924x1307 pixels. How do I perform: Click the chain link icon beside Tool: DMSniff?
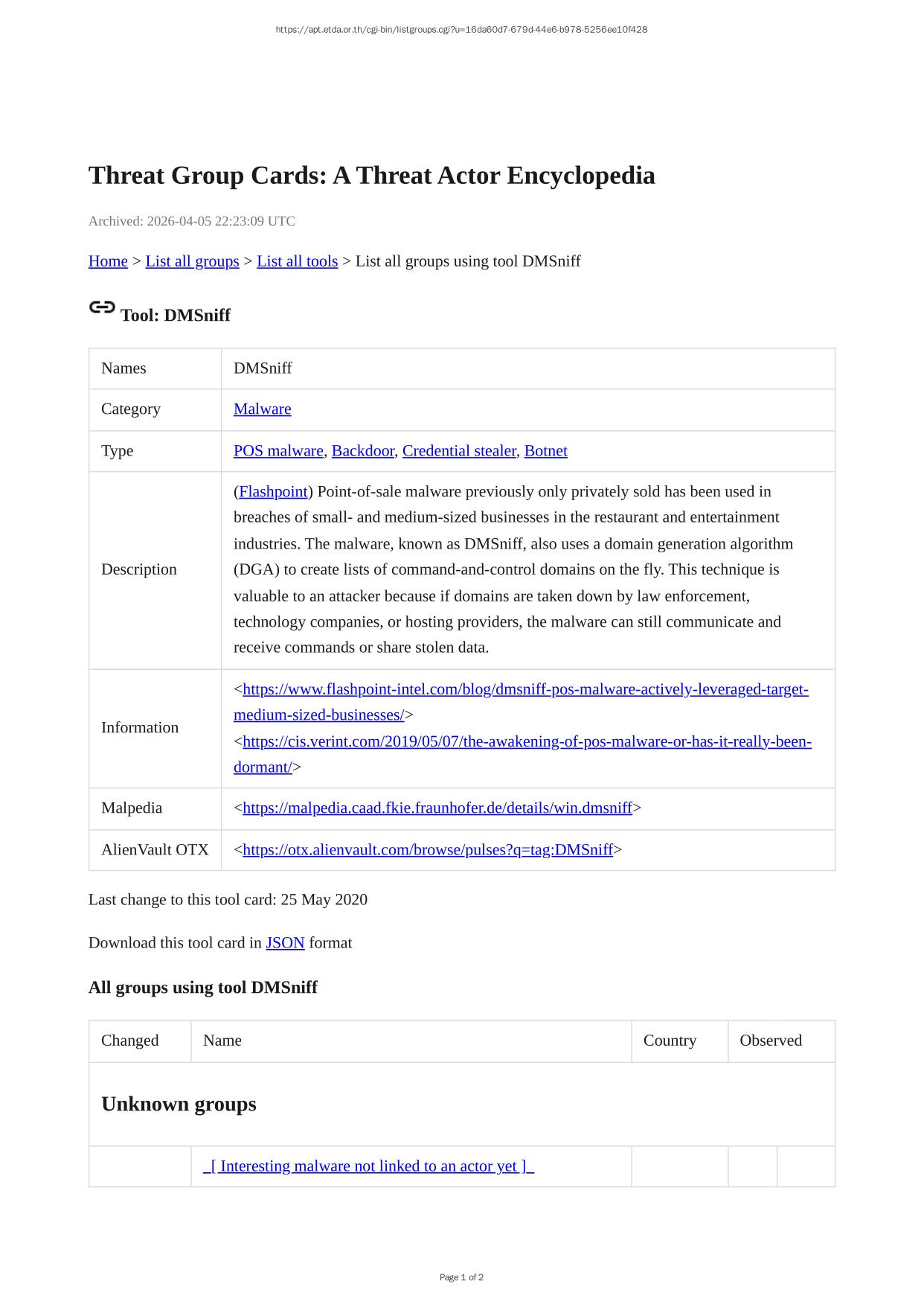(x=102, y=307)
